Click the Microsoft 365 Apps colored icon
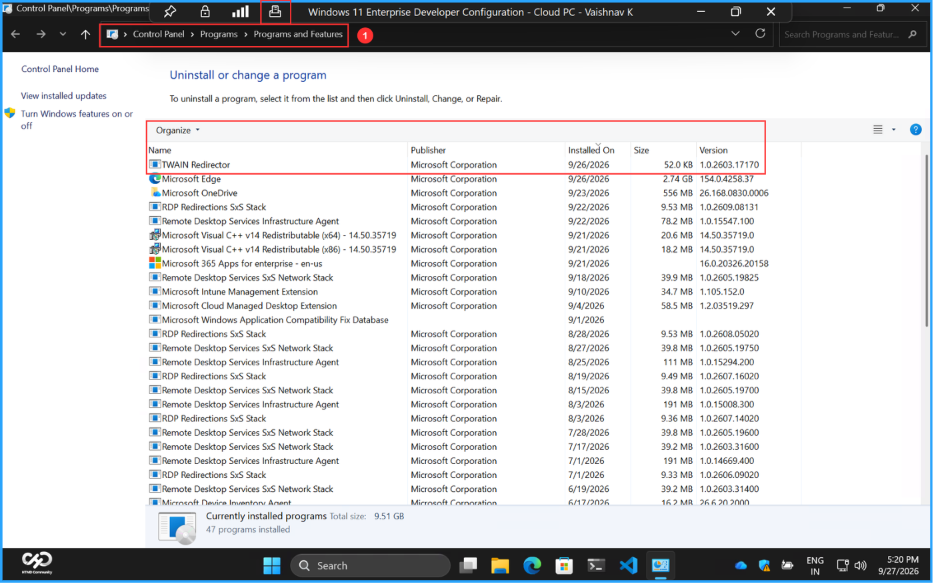 pos(155,263)
